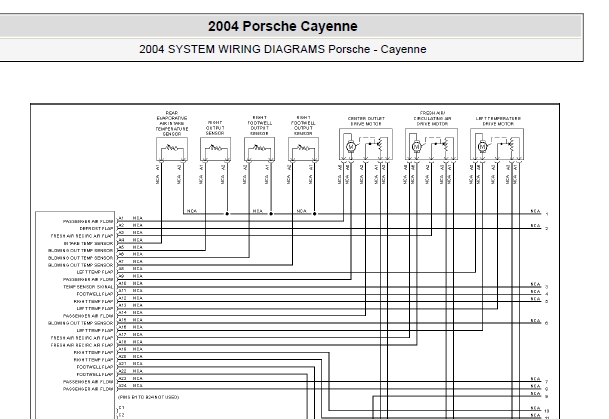
Task: Click the 'REAR EVAPORATIVE ... TEMPERATURE SENSOR' component label
Action: coord(172,123)
